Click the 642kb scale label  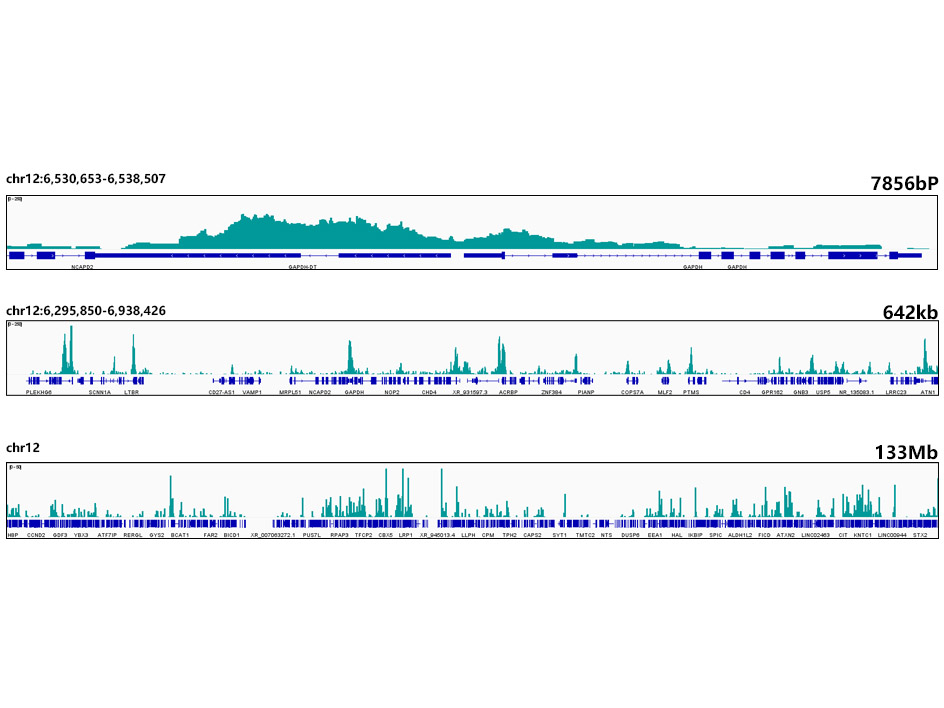coord(910,312)
